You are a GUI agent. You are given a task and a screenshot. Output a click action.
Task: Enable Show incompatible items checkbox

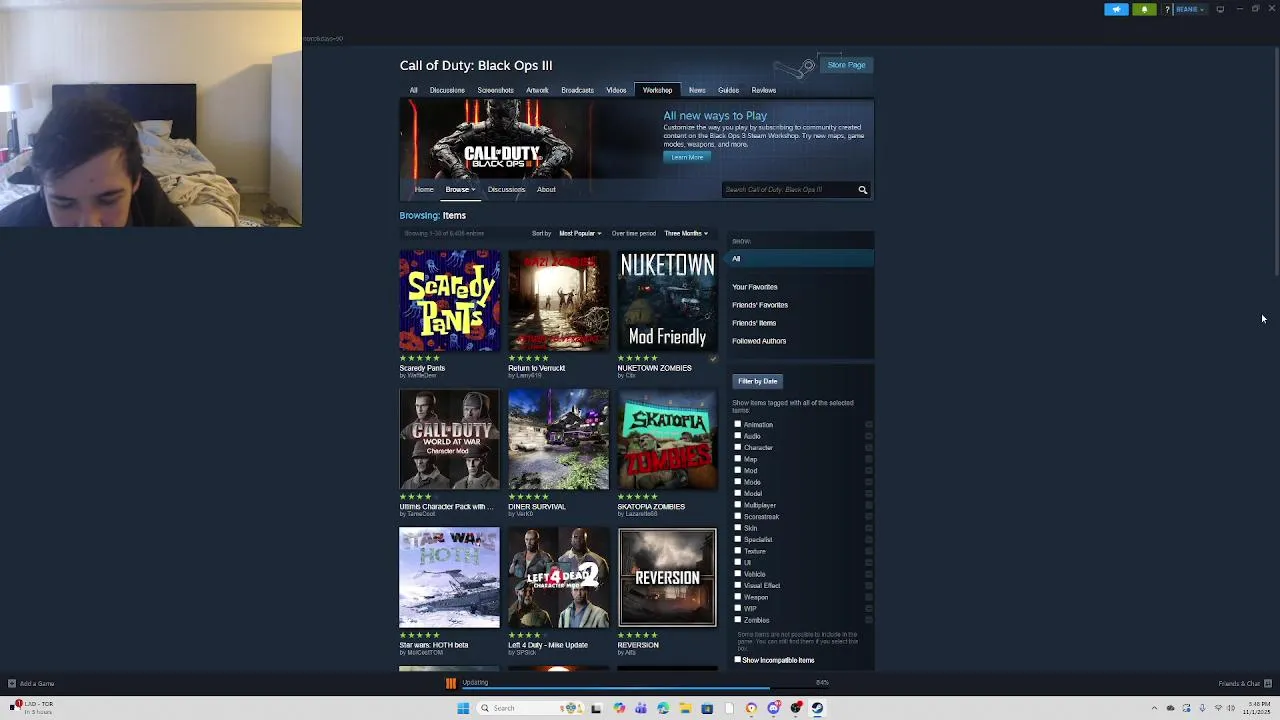coord(738,660)
